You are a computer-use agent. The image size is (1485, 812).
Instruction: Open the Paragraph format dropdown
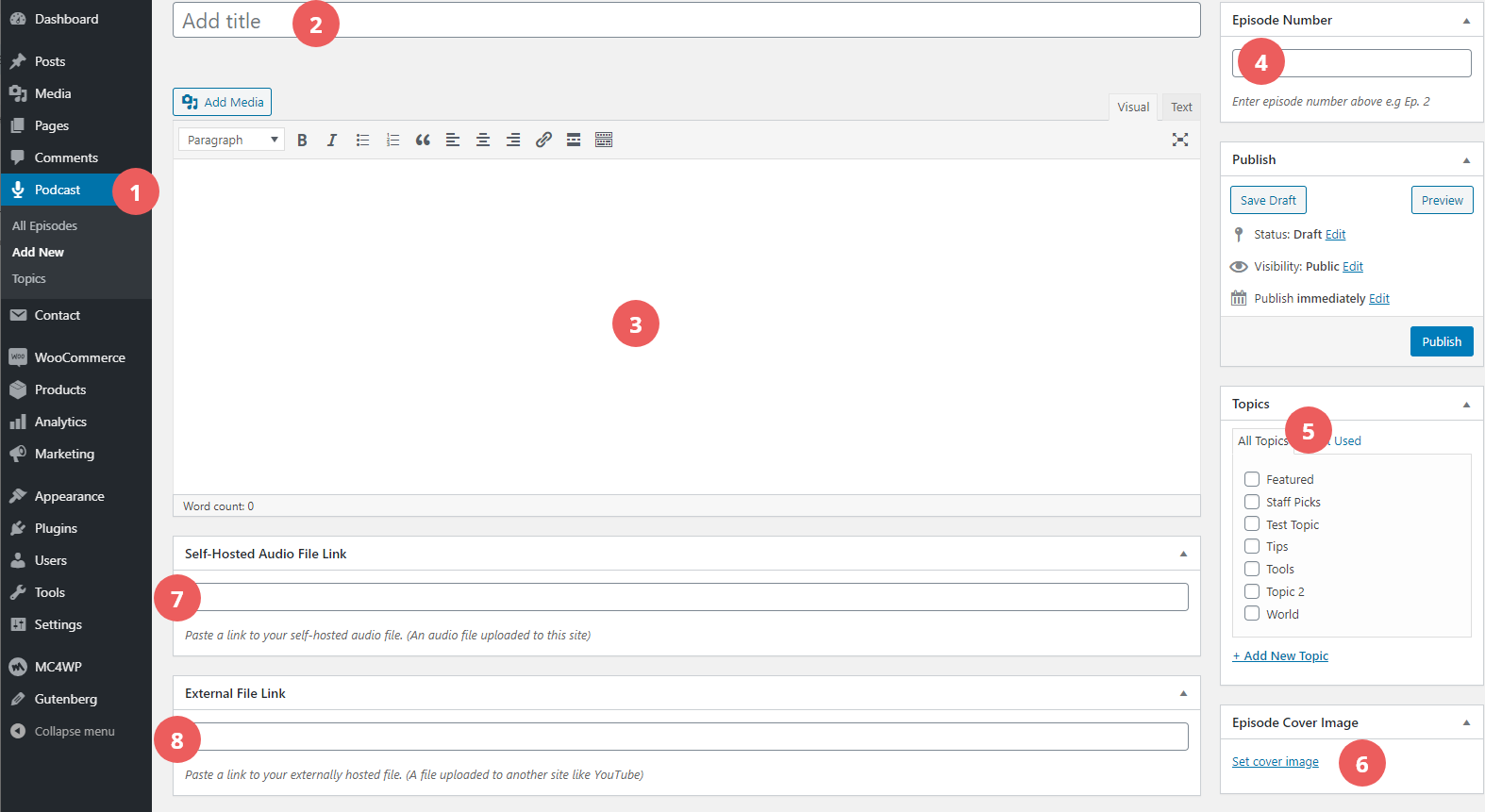click(231, 140)
